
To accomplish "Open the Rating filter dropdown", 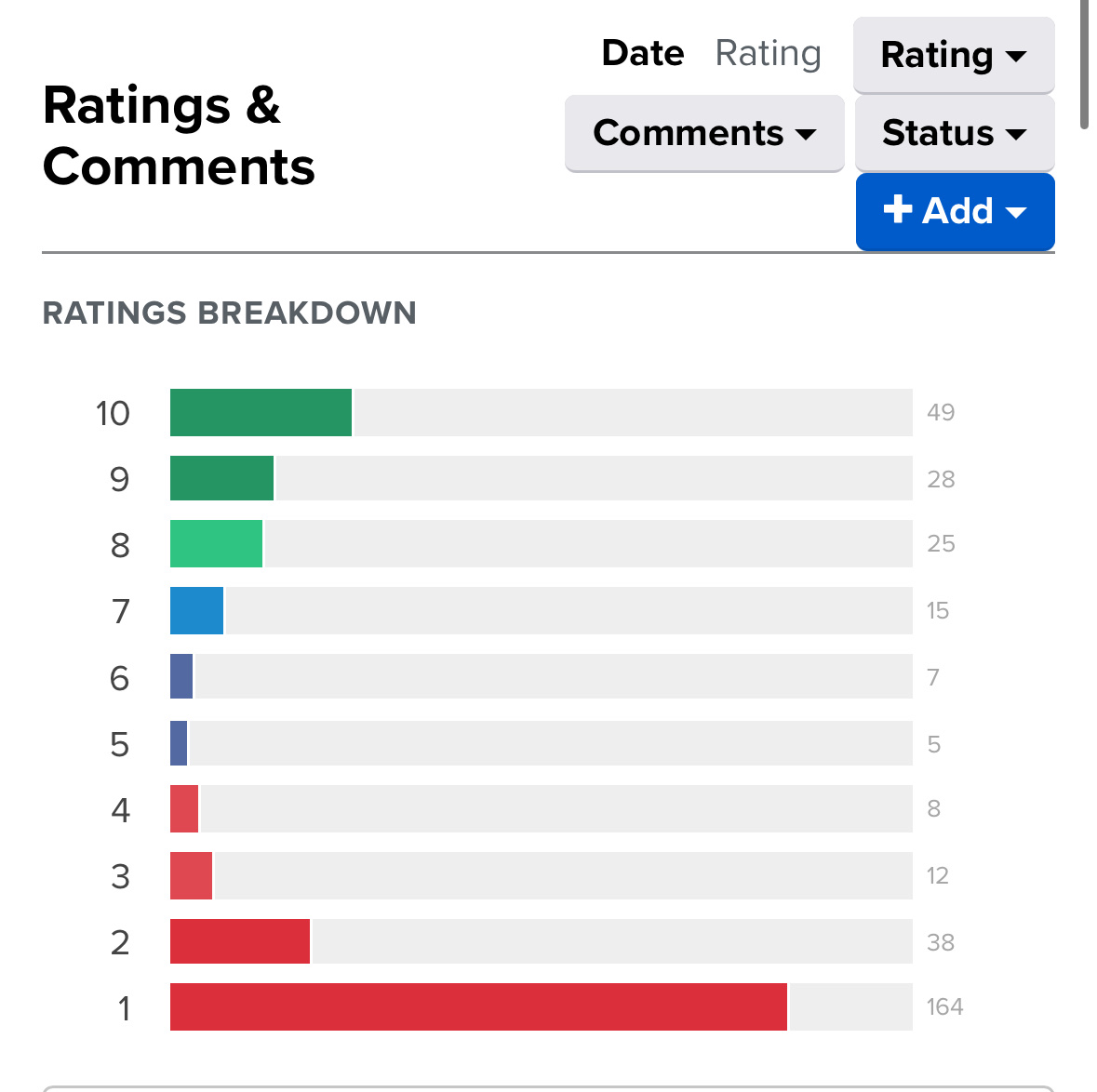I will pos(954,55).
